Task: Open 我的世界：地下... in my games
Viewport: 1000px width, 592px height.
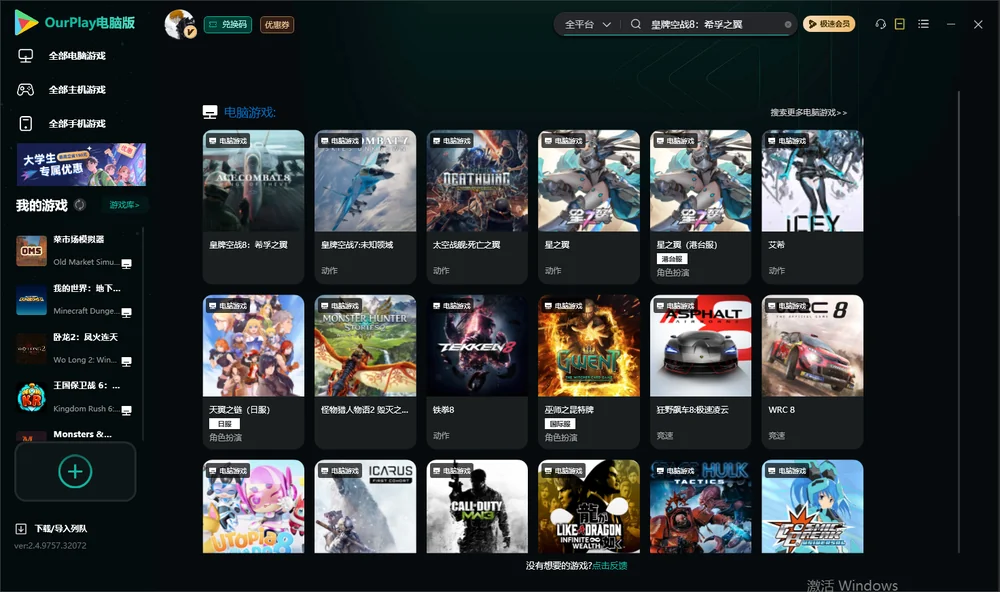Action: (75, 300)
